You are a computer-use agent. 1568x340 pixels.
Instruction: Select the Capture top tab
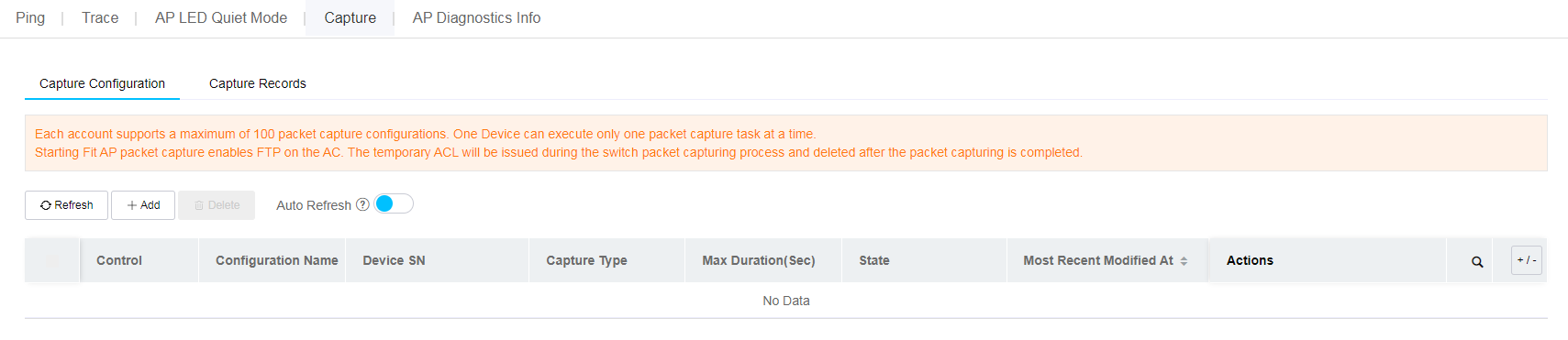point(350,17)
